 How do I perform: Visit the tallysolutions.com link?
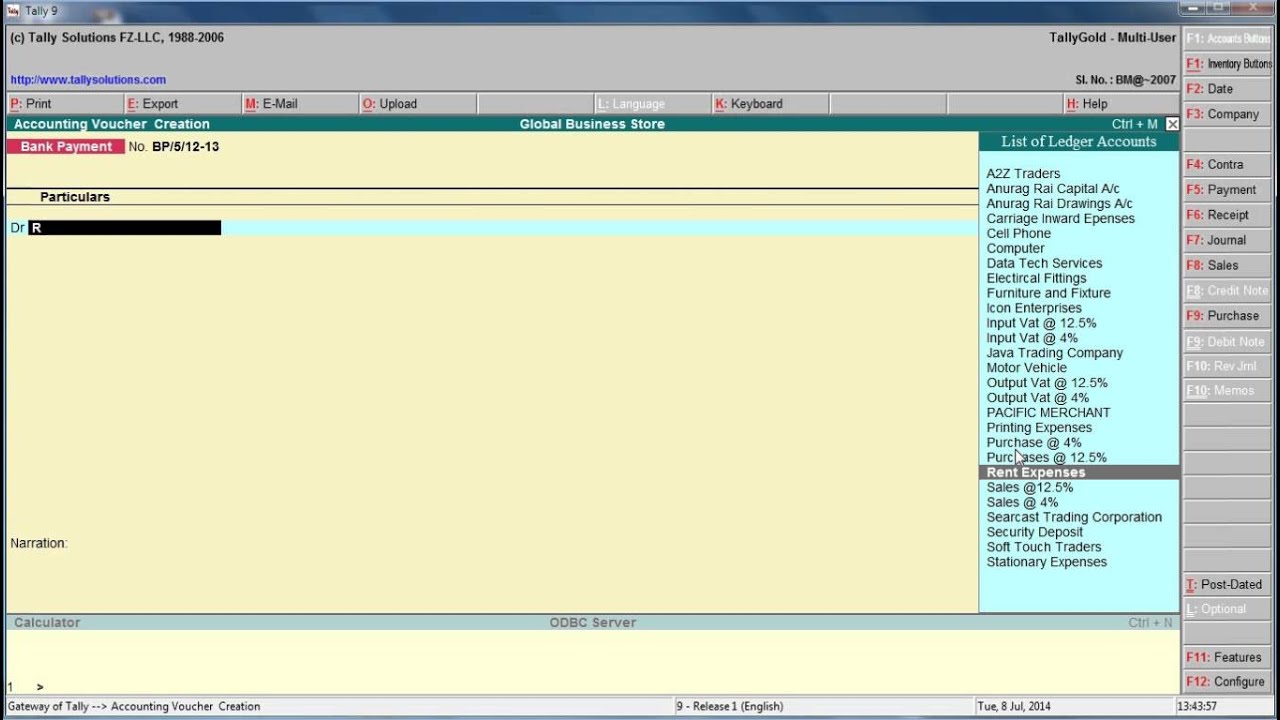click(88, 80)
